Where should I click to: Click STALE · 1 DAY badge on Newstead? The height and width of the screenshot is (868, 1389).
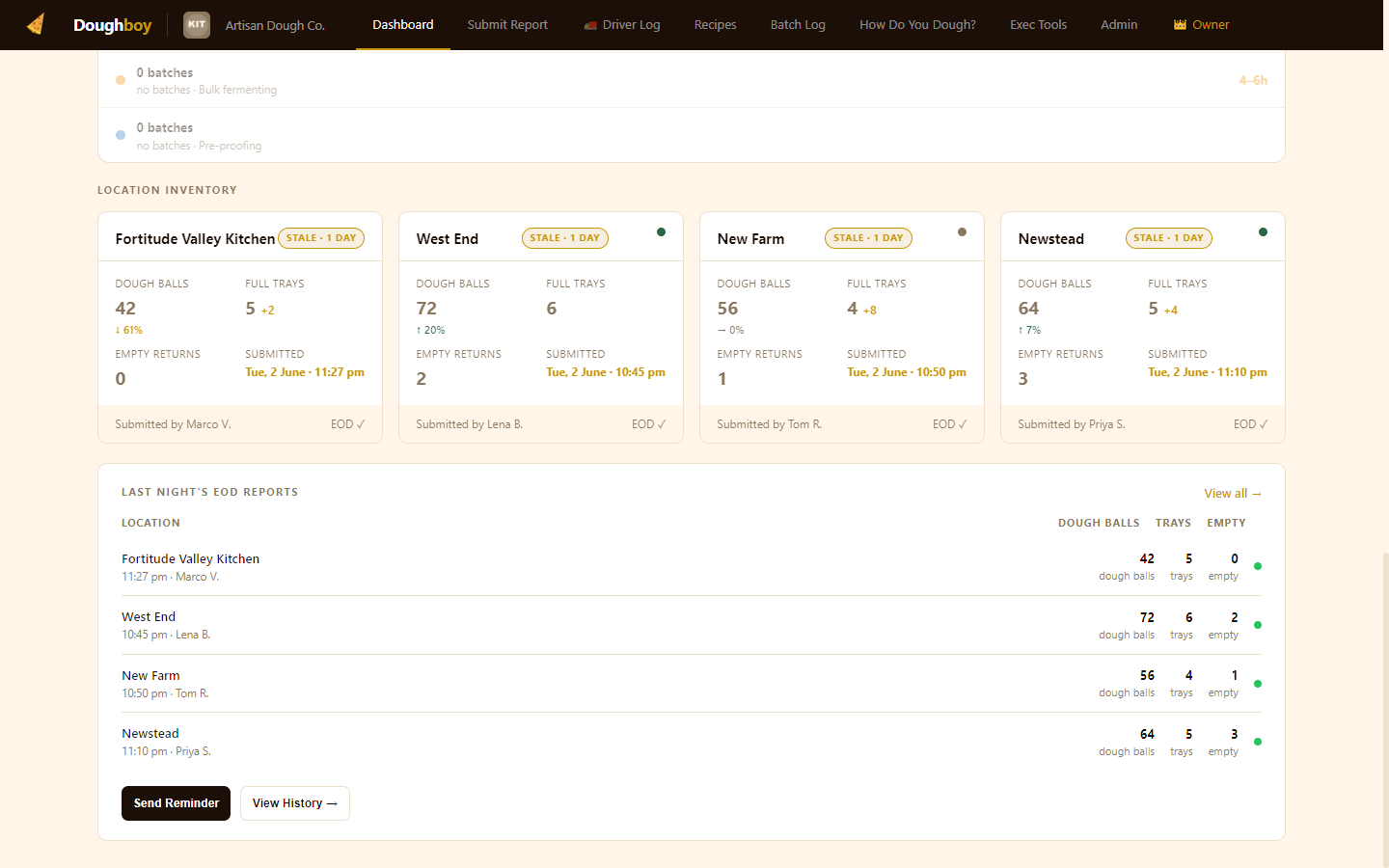point(1169,238)
